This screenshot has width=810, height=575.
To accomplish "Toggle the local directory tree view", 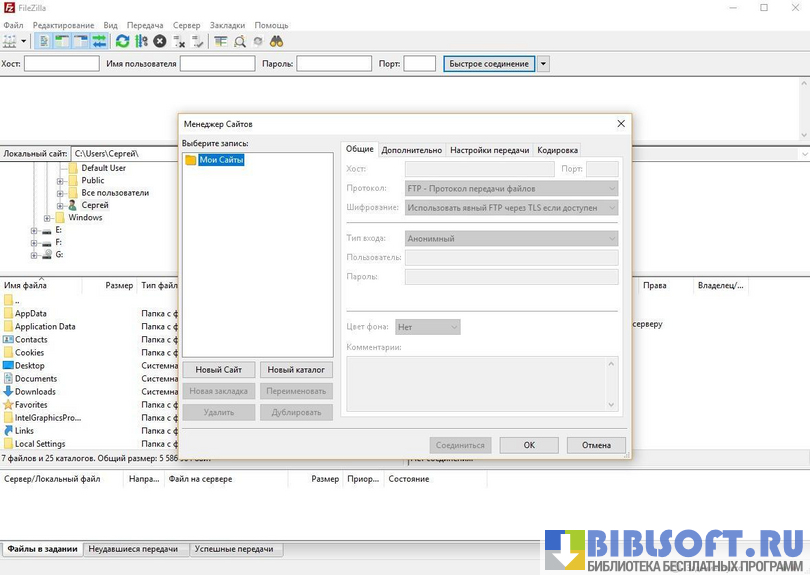I will point(63,42).
